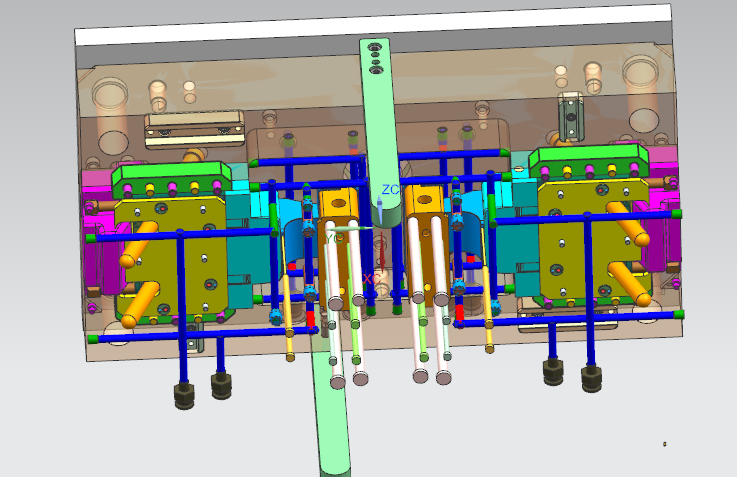Pick the leftmost black hose fitting
Screen dimensions: 737x477
tap(184, 395)
